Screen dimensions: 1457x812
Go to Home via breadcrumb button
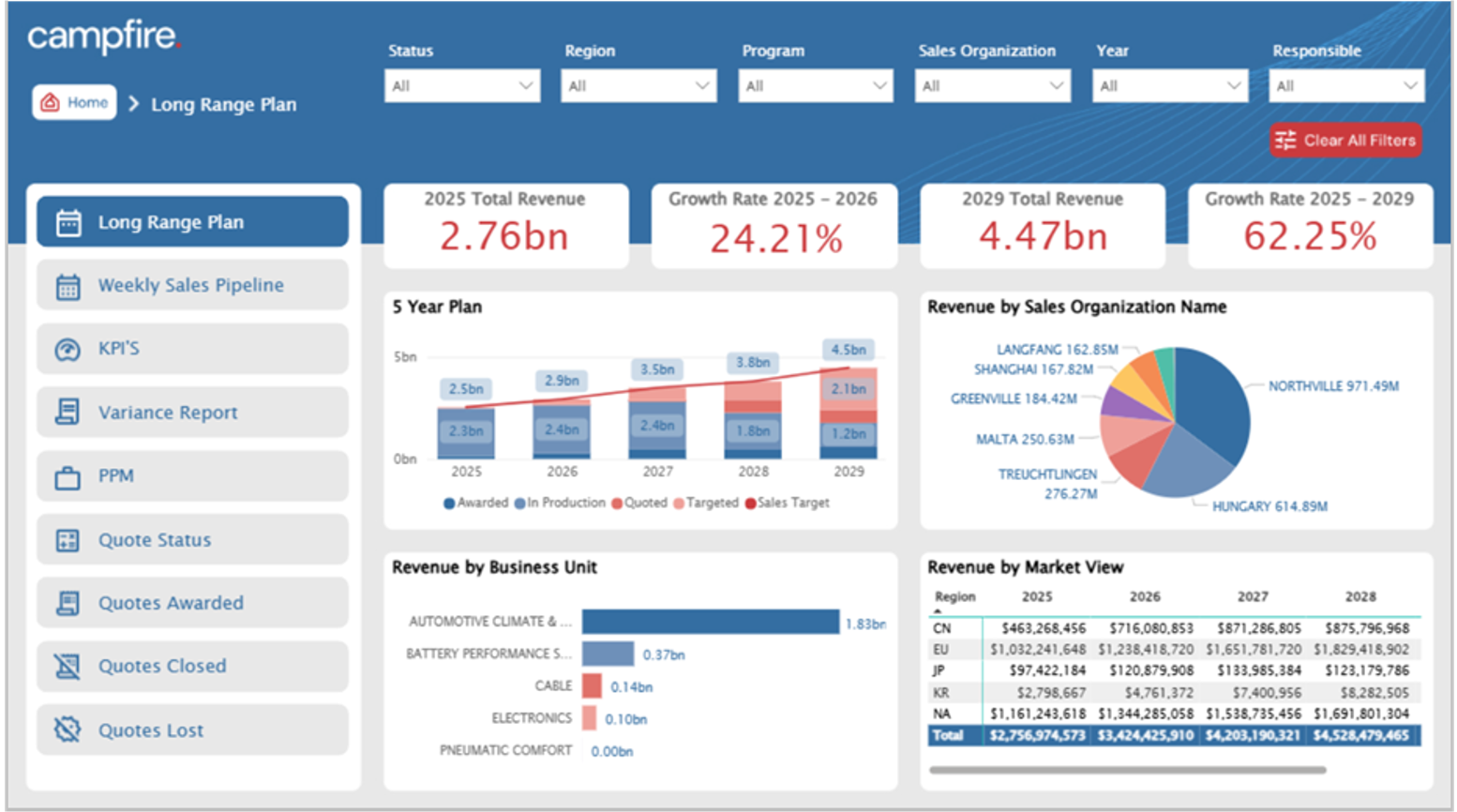(75, 102)
